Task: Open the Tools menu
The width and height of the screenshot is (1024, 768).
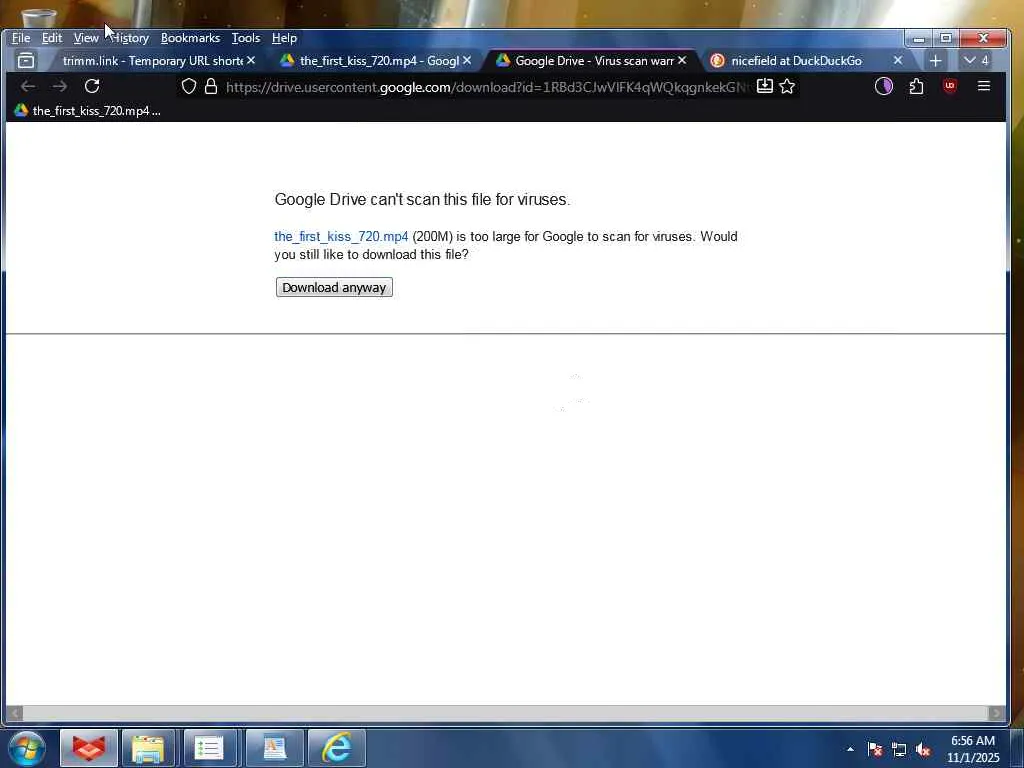Action: 246,38
